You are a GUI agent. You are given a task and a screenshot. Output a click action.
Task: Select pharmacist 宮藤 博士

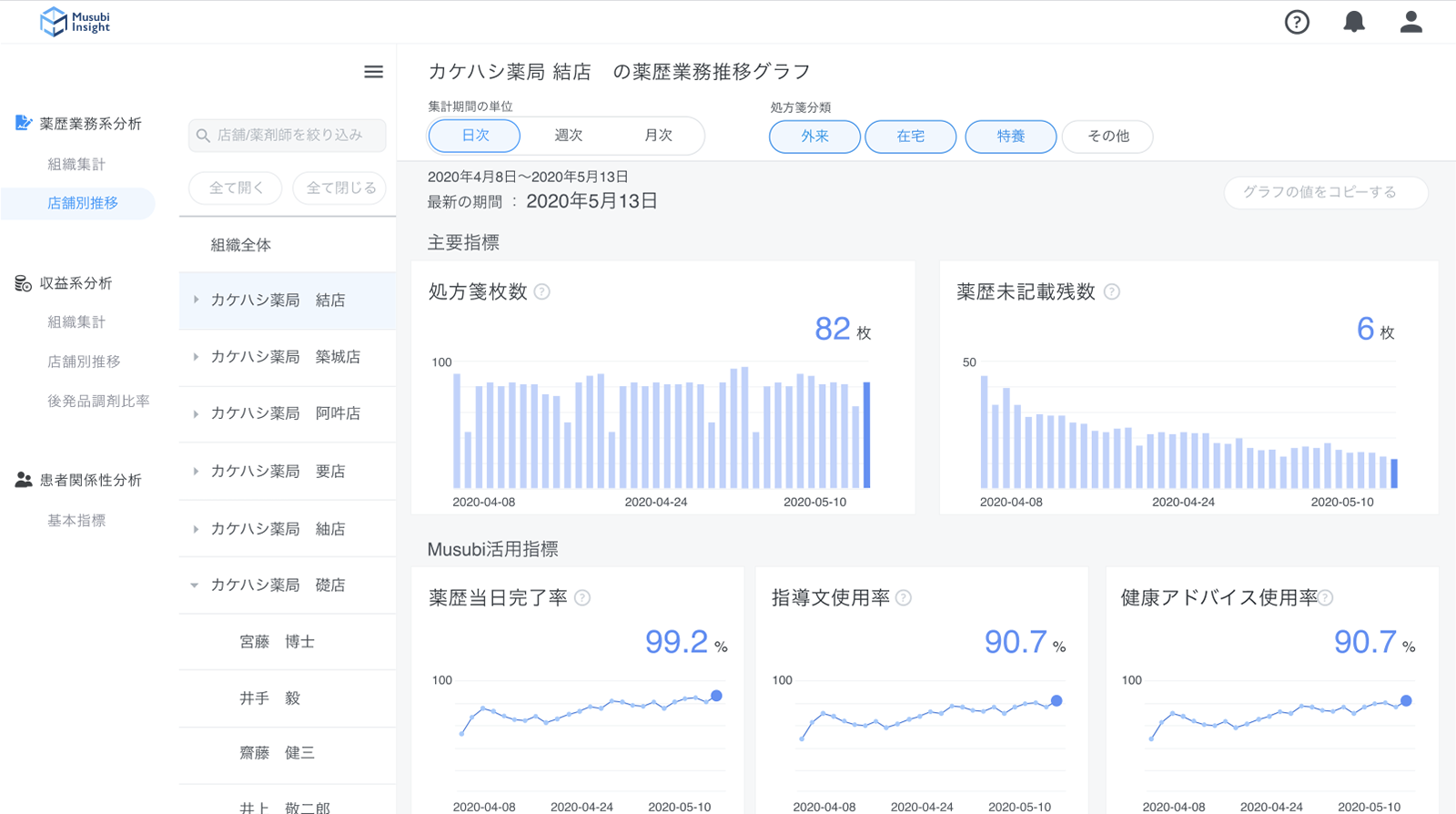pyautogui.click(x=288, y=642)
